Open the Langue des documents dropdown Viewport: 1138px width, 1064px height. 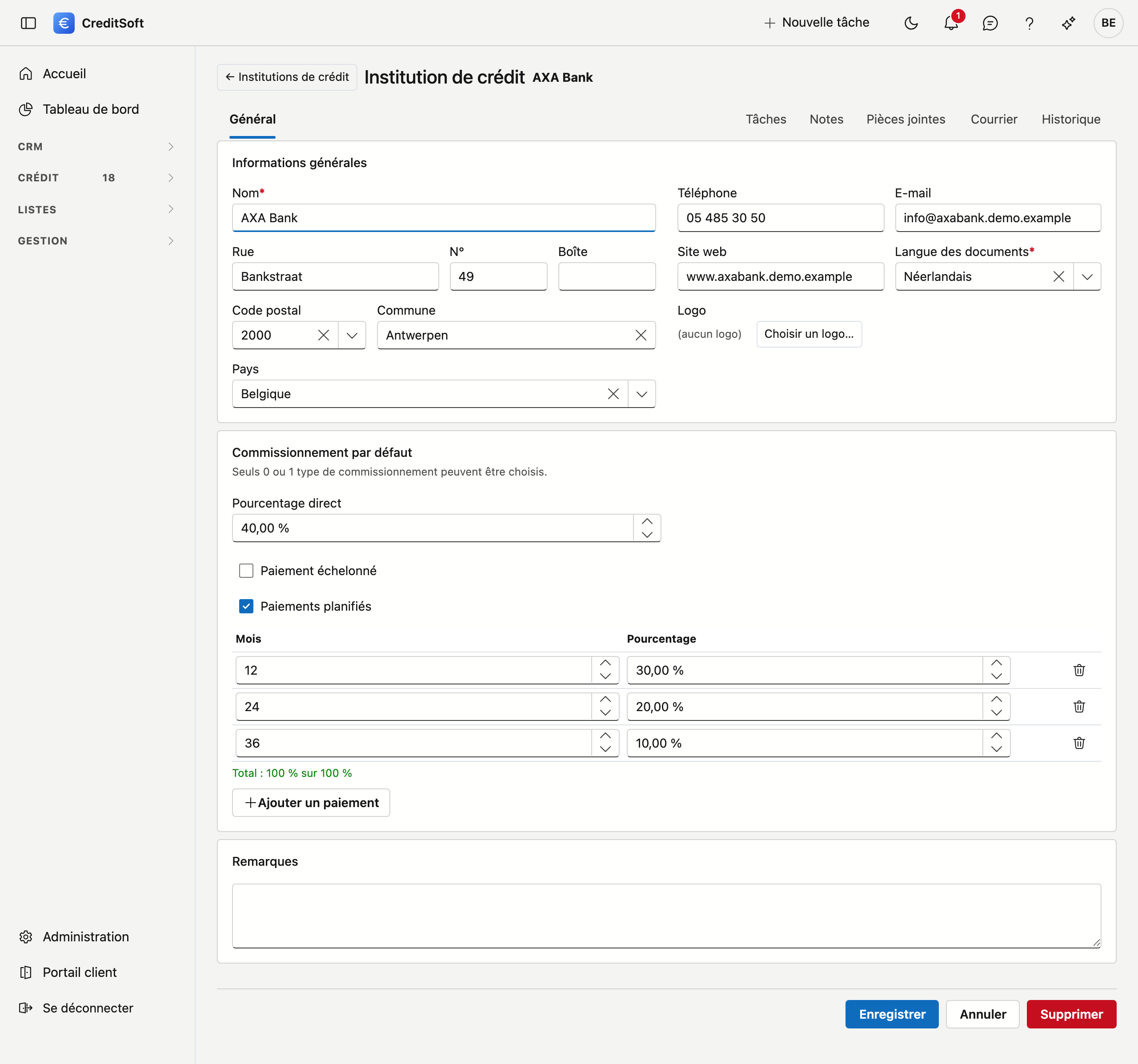(x=1087, y=276)
